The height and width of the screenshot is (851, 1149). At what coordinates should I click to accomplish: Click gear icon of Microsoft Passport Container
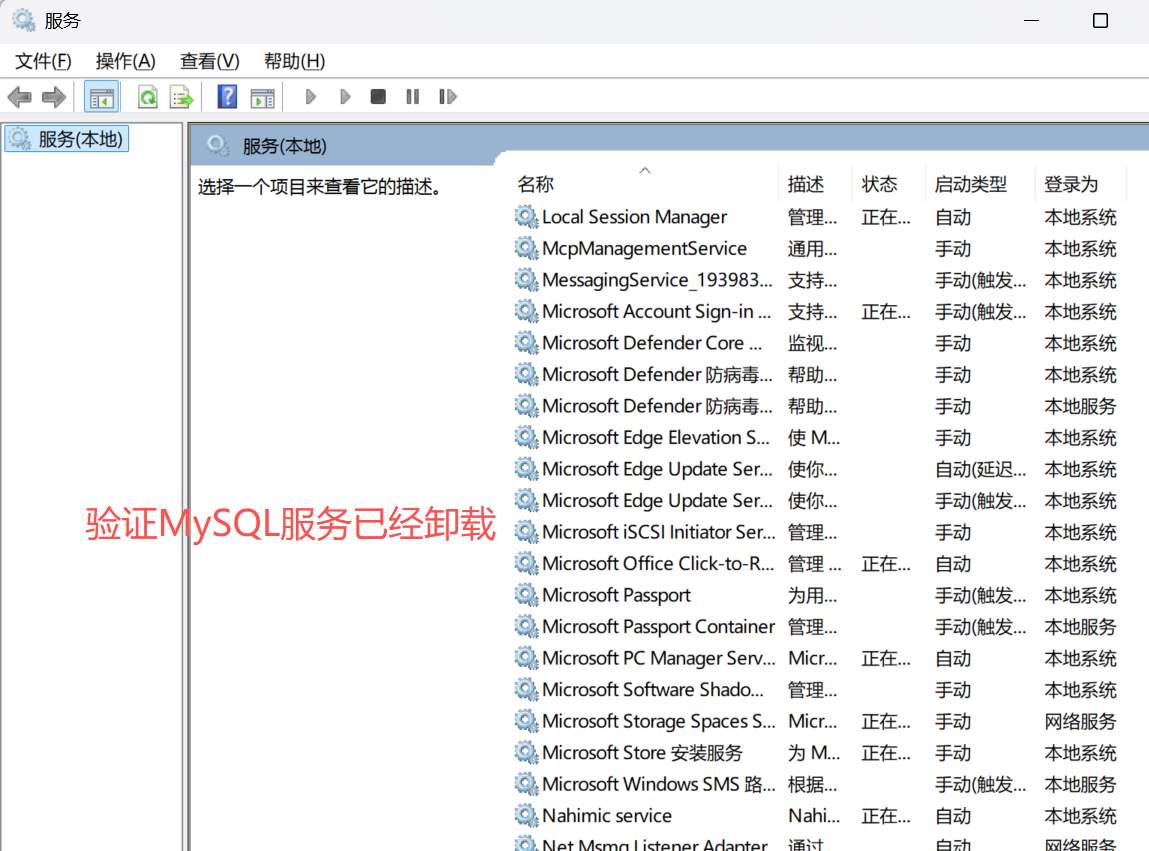click(526, 627)
